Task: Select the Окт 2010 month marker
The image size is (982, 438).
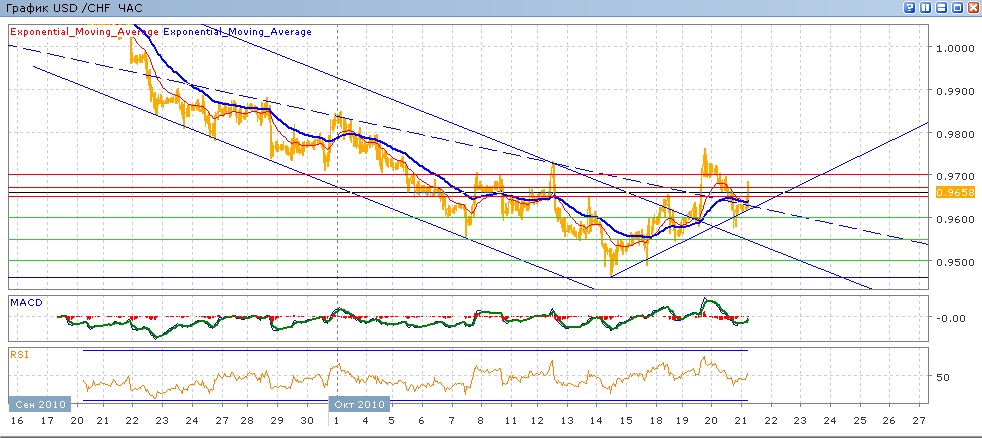Action: (x=358, y=404)
